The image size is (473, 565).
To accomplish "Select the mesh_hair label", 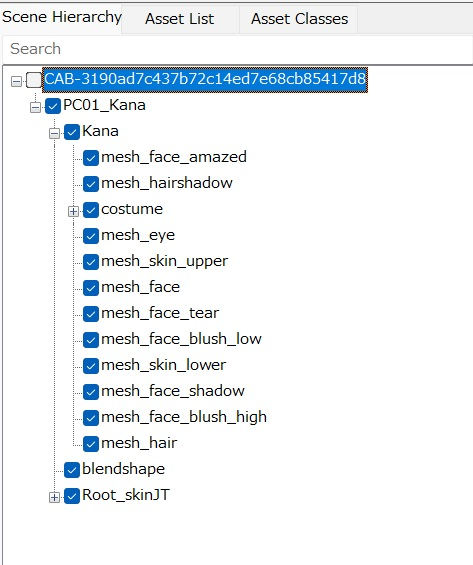I will pos(139,443).
